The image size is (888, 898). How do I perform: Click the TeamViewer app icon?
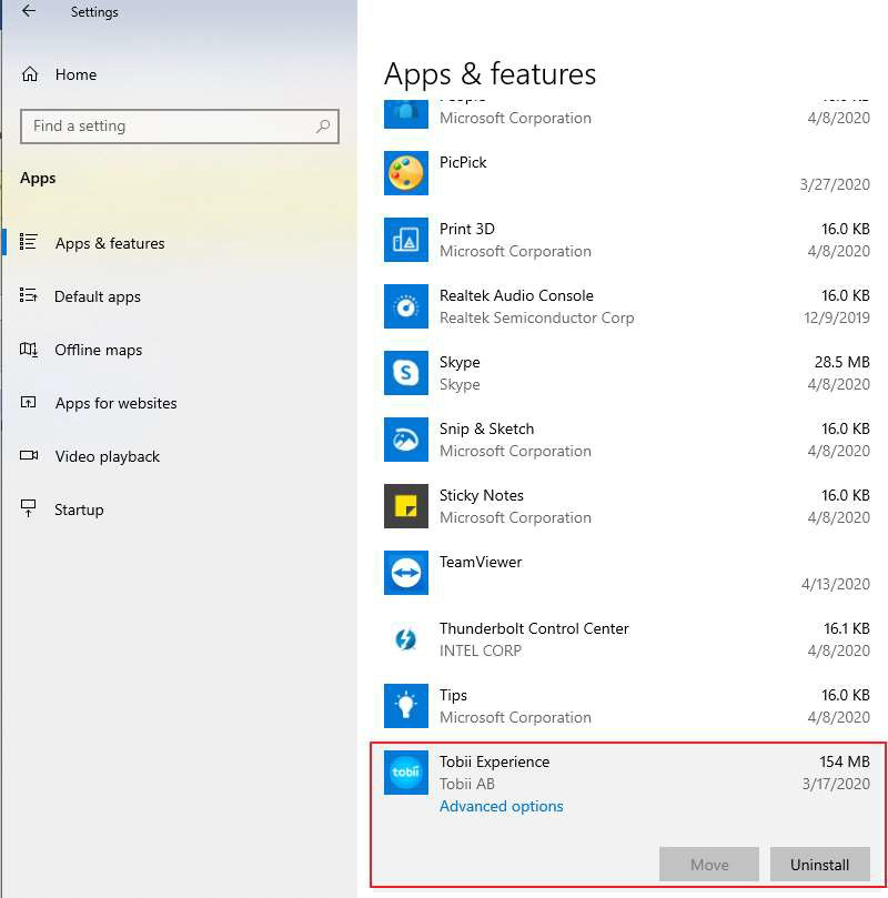coord(406,573)
